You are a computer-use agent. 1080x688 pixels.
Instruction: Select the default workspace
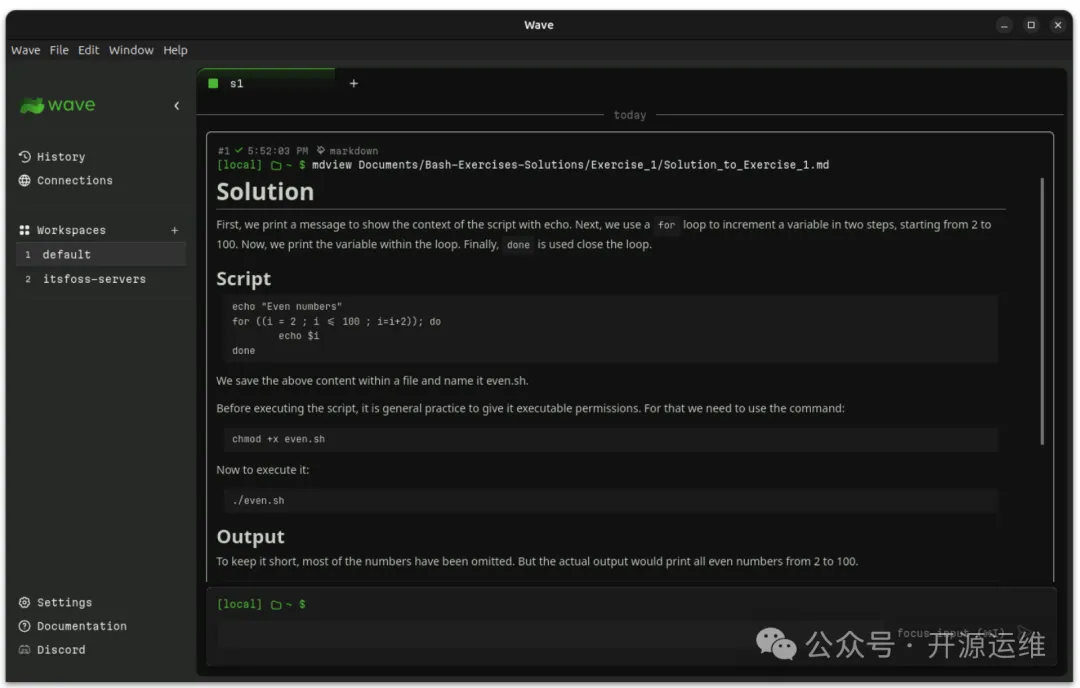66,255
